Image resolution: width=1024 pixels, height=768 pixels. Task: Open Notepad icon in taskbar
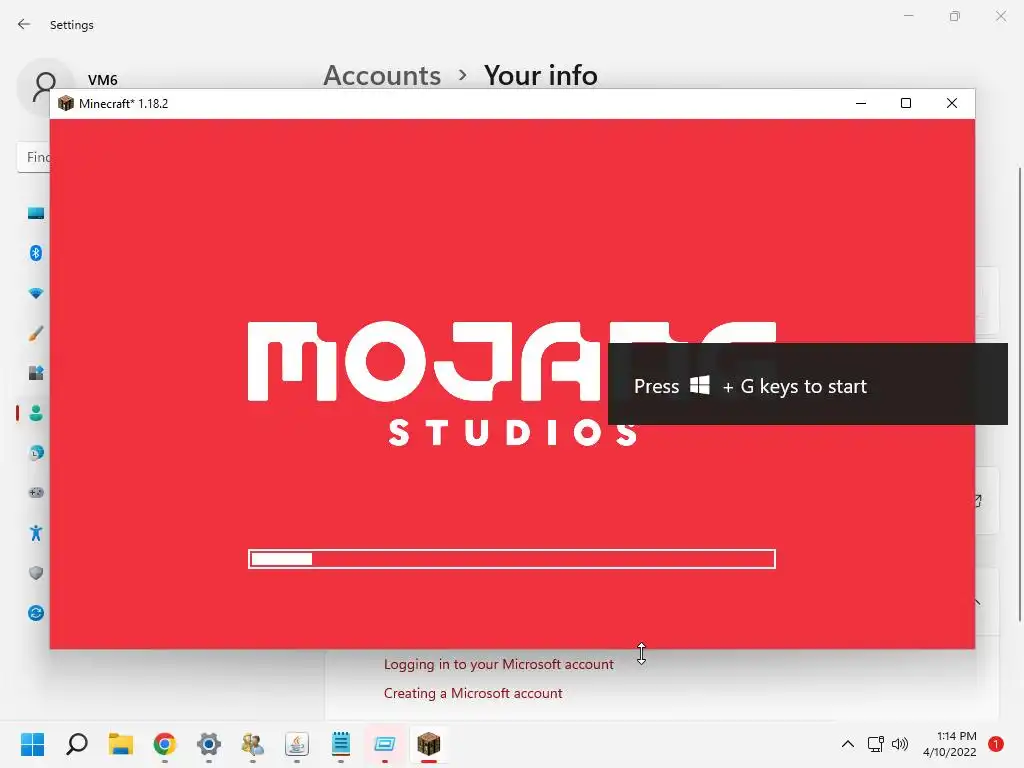[x=341, y=744]
